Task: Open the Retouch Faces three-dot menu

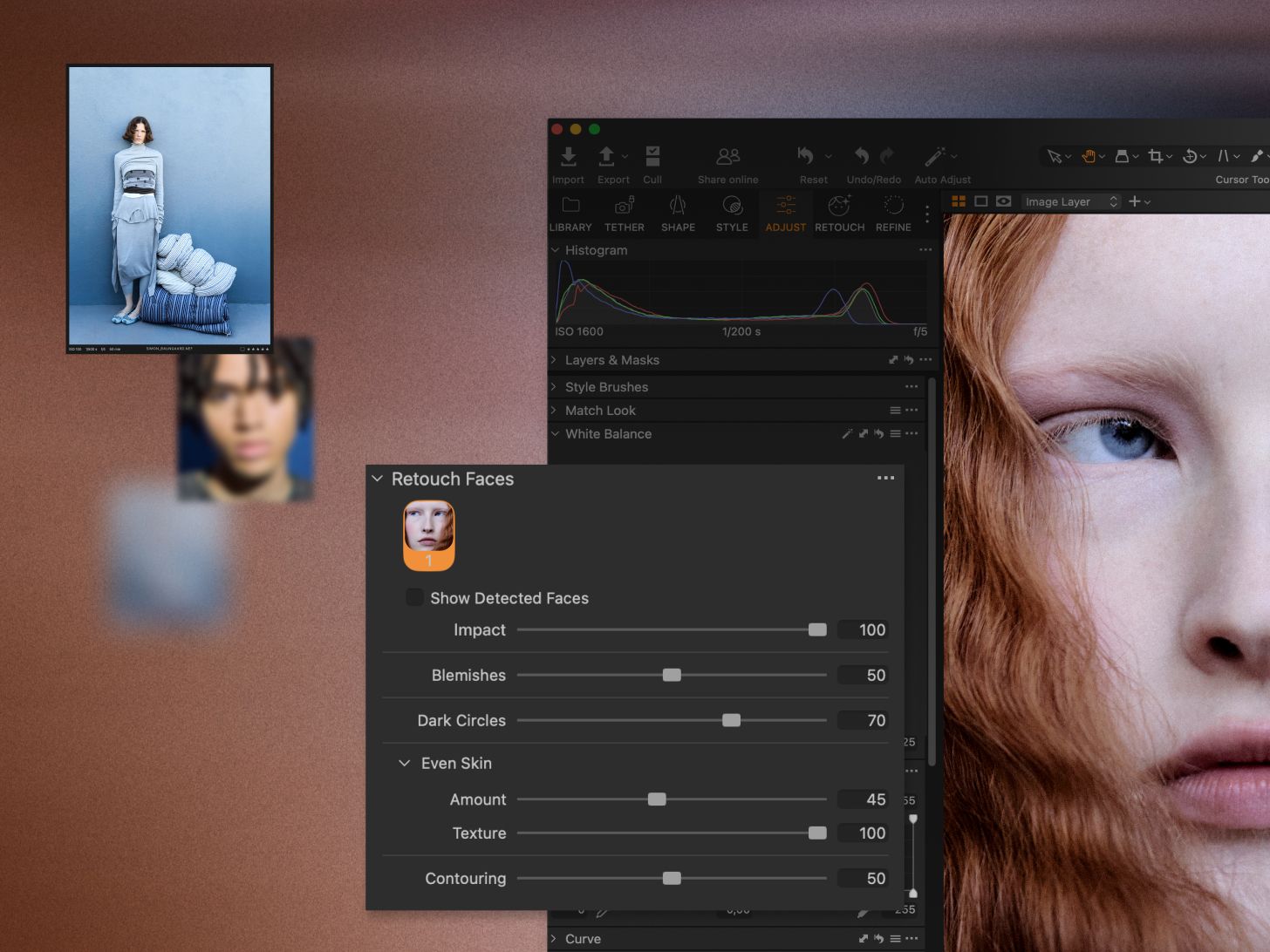Action: click(x=885, y=478)
